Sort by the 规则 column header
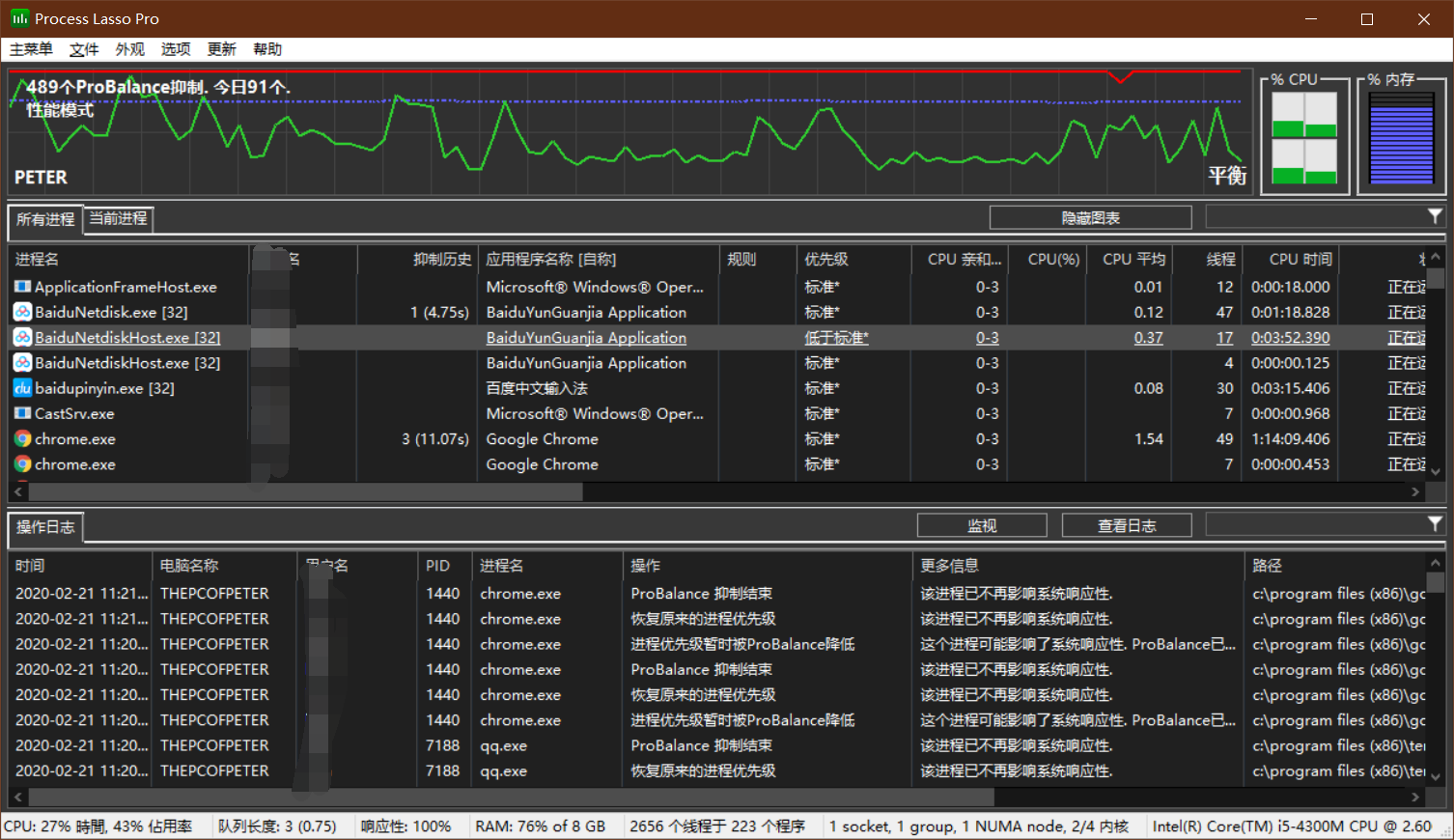The width and height of the screenshot is (1454, 840). point(758,259)
